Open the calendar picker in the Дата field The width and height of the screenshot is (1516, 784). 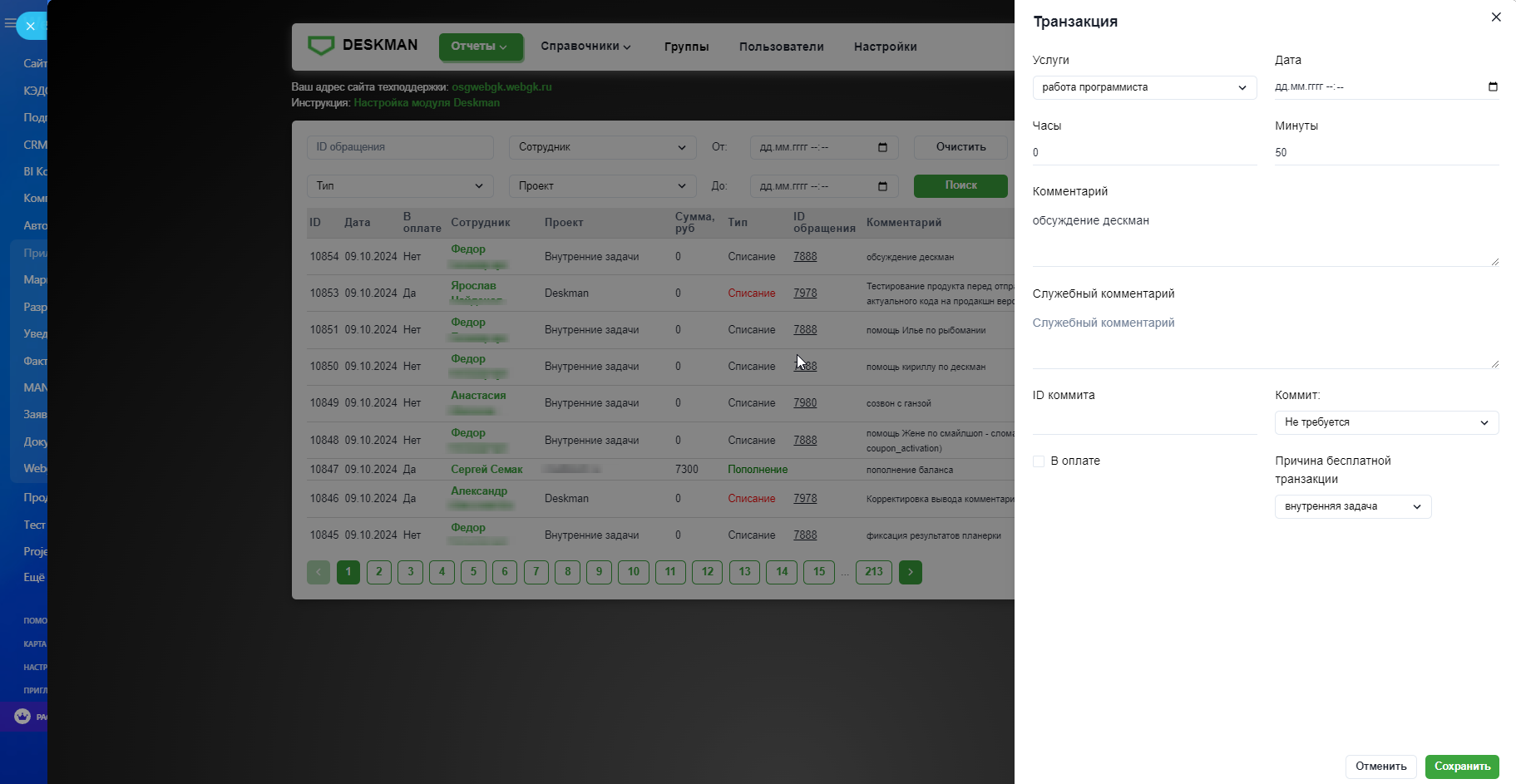click(x=1493, y=86)
